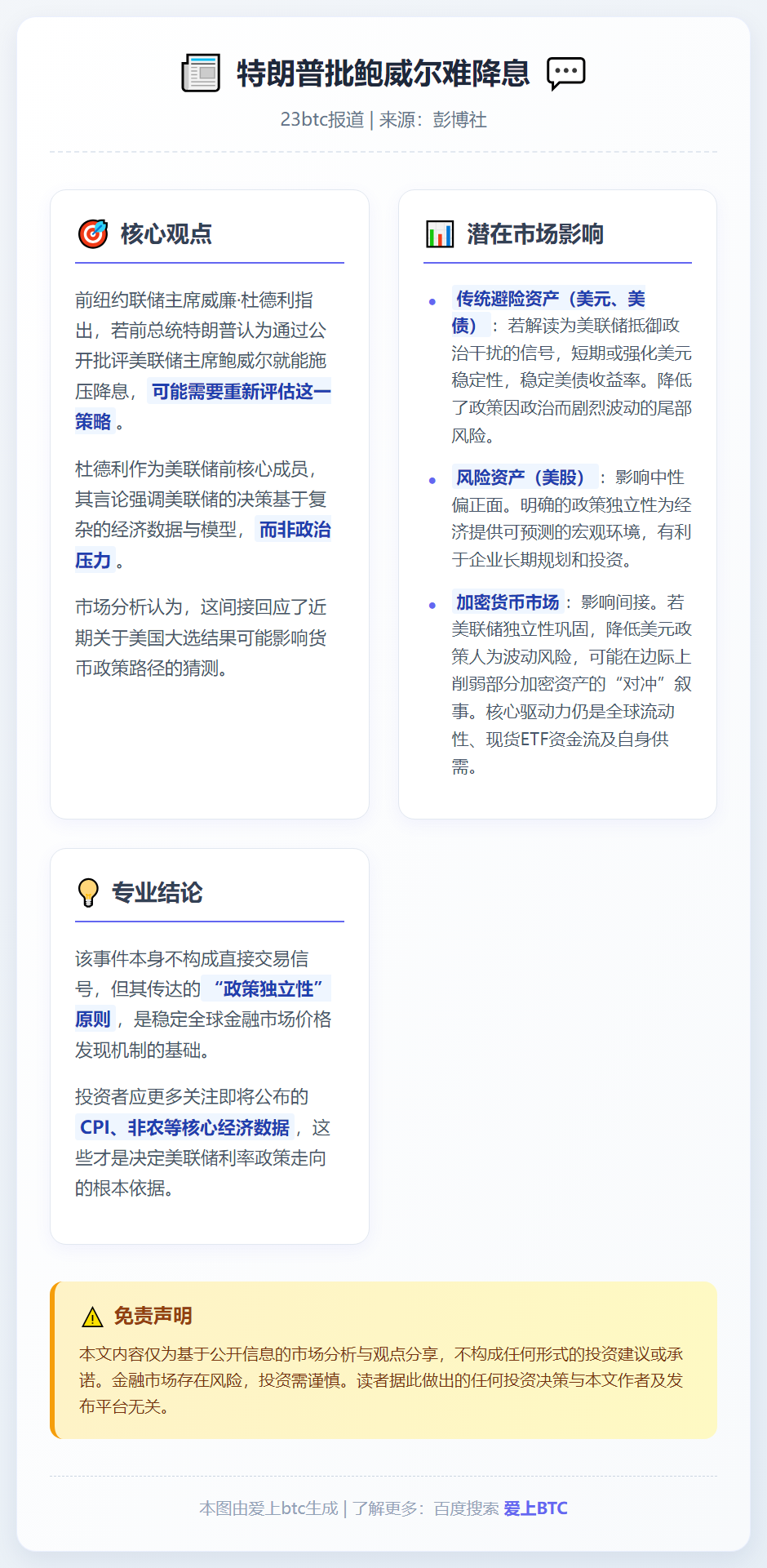
Task: Click the bullet dot before 加密货币市场
Action: click(x=432, y=606)
